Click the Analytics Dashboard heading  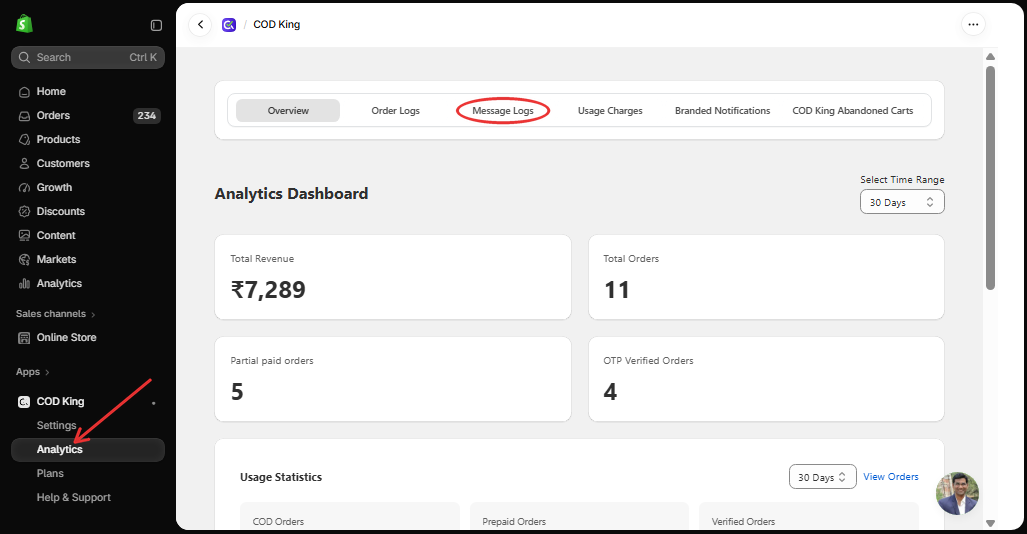[x=291, y=194]
